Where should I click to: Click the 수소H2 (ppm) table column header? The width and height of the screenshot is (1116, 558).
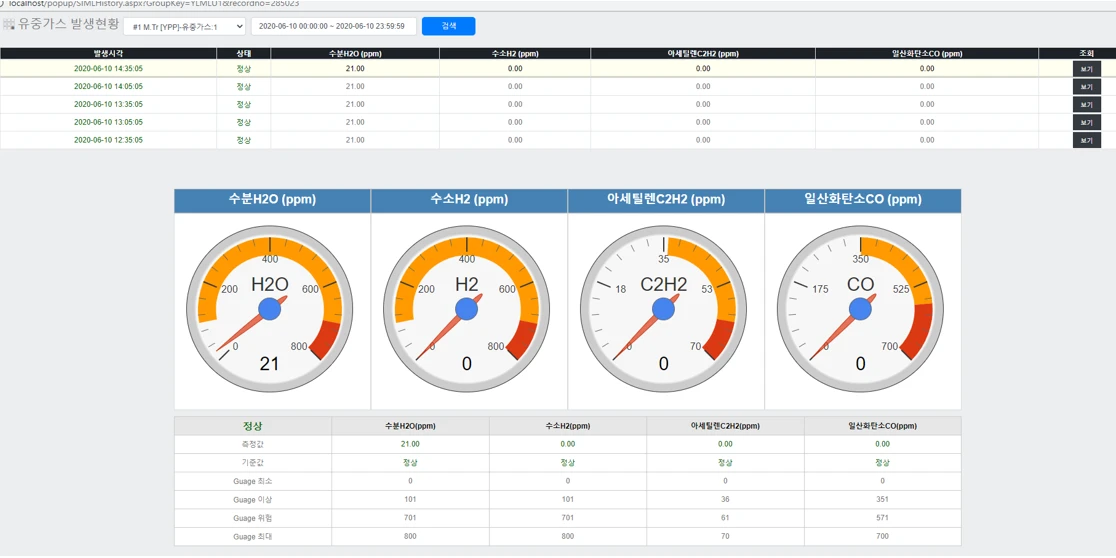coord(515,53)
